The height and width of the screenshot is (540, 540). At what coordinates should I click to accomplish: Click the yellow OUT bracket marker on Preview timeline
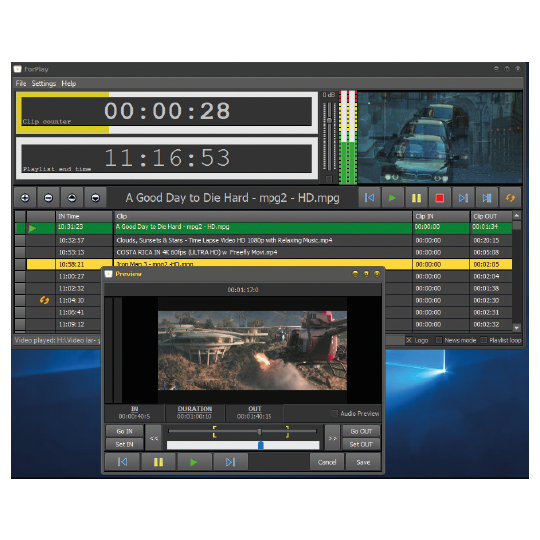coord(287,432)
